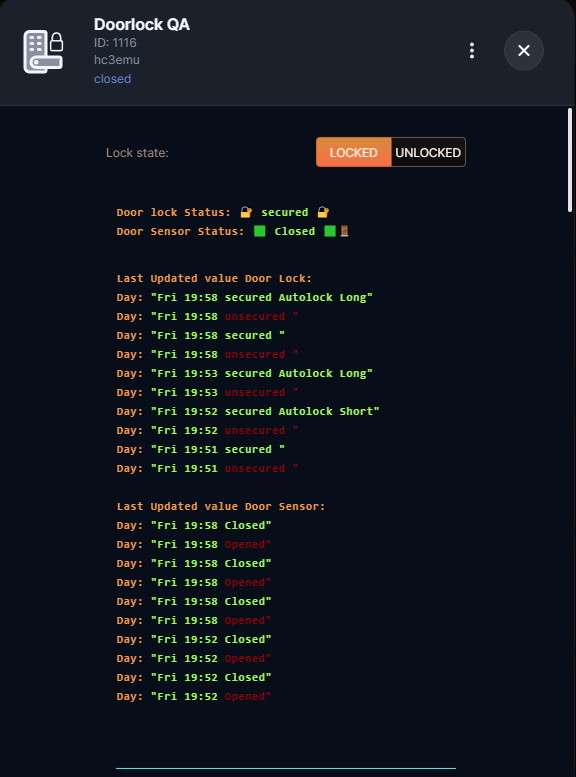Click 'Fri 19:58 secured Autolock Long' entry
The height and width of the screenshot is (777, 576).
(245, 297)
